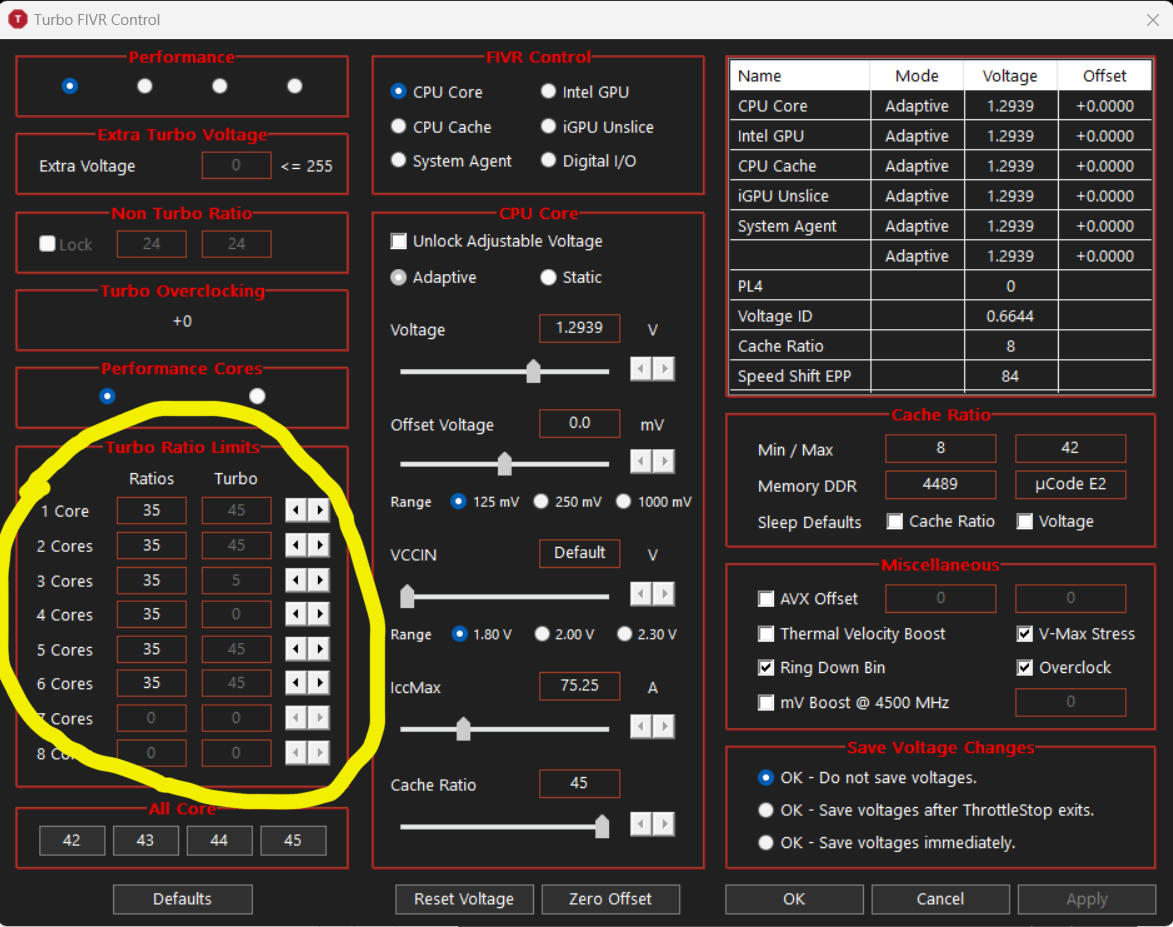Click the Zero Offset button

610,899
